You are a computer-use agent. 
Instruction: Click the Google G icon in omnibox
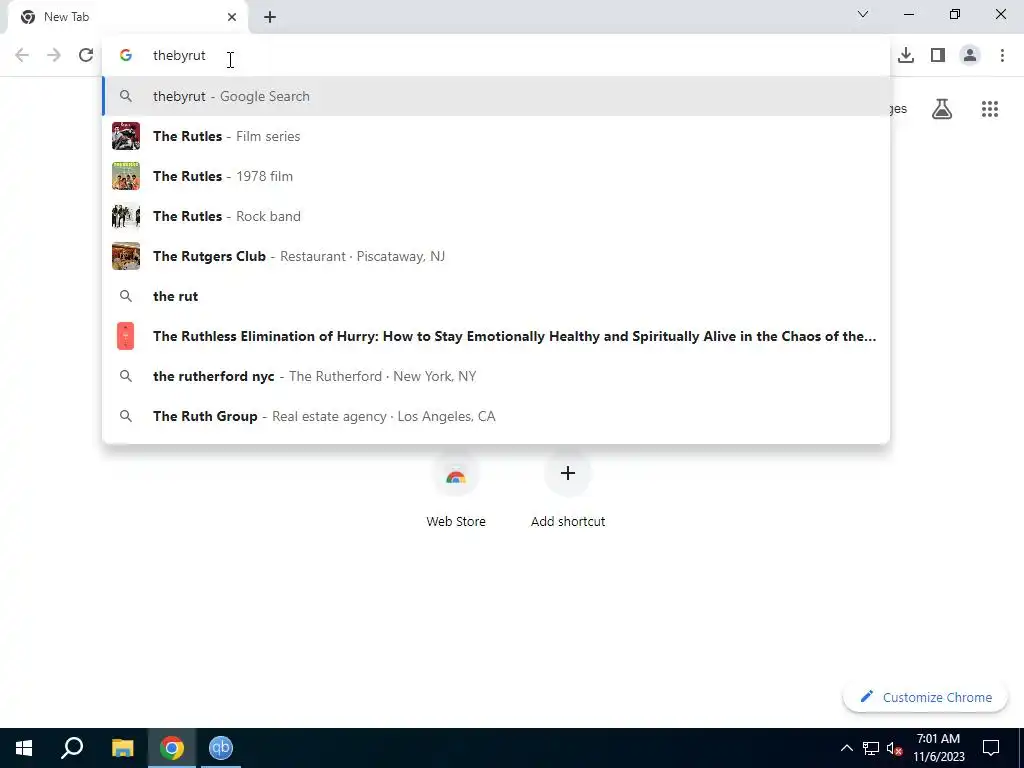pyautogui.click(x=126, y=56)
